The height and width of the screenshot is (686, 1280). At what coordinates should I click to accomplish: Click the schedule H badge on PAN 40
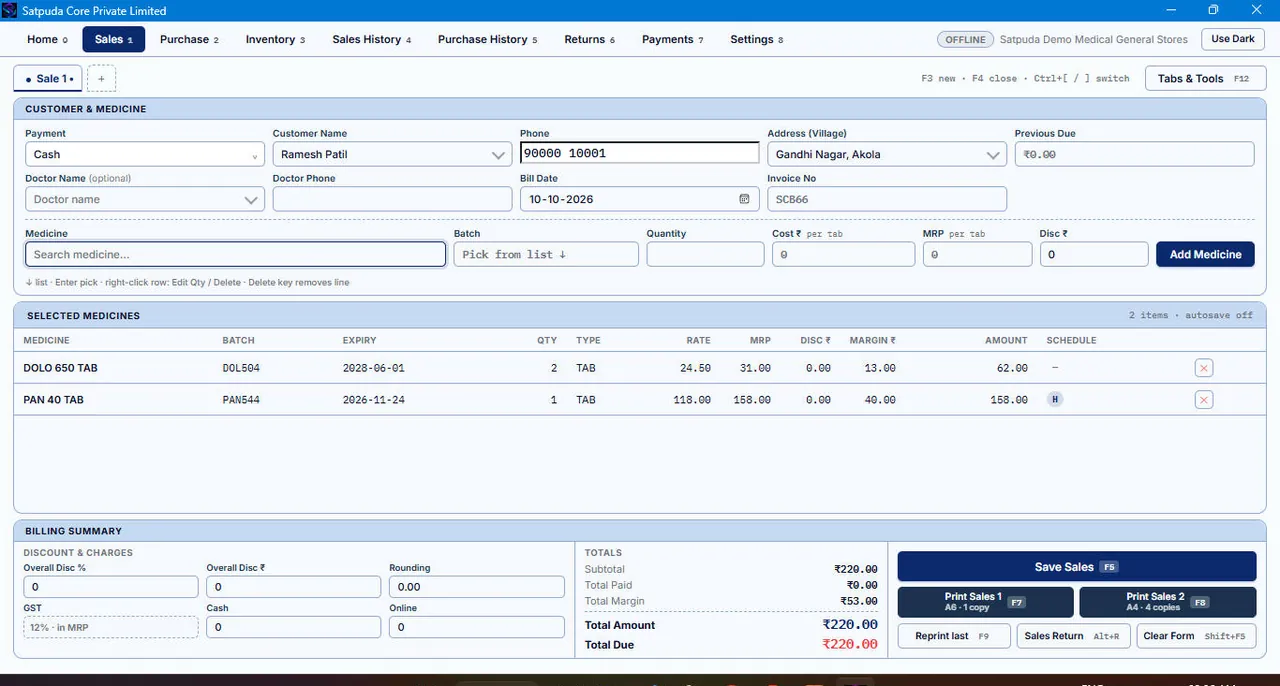(1054, 400)
